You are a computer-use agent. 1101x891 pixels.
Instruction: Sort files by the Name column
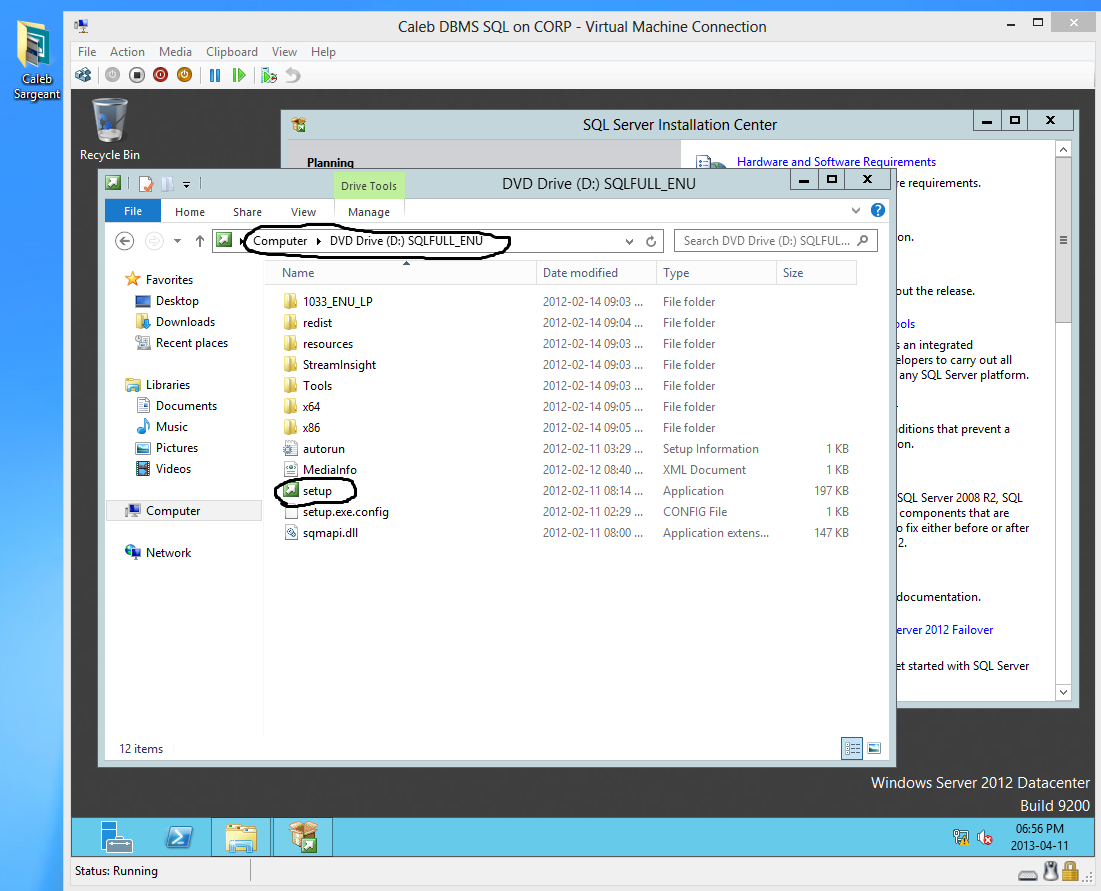pyautogui.click(x=400, y=273)
